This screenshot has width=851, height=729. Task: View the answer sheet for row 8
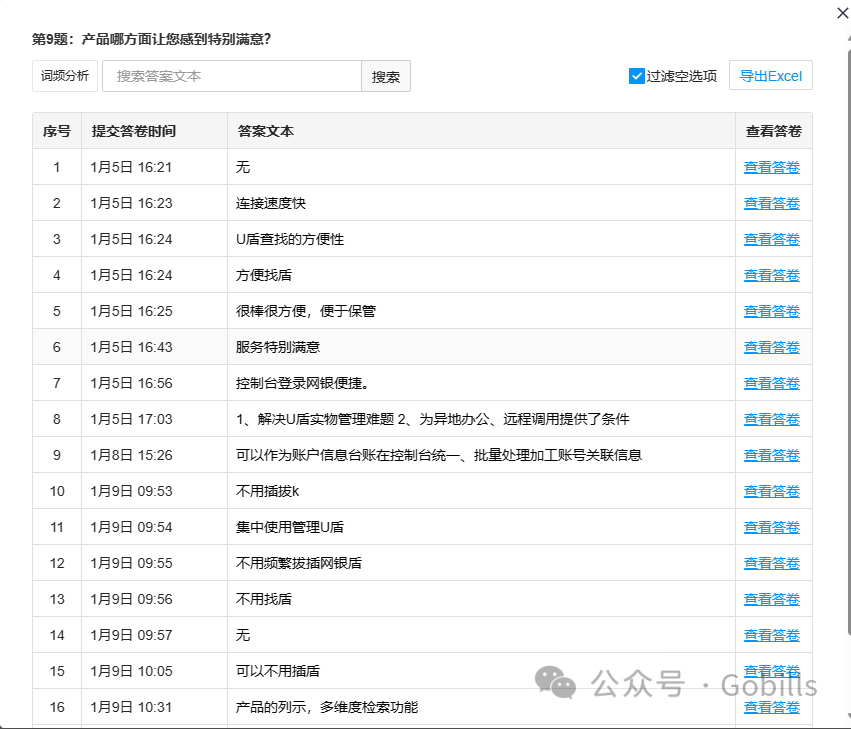point(771,420)
